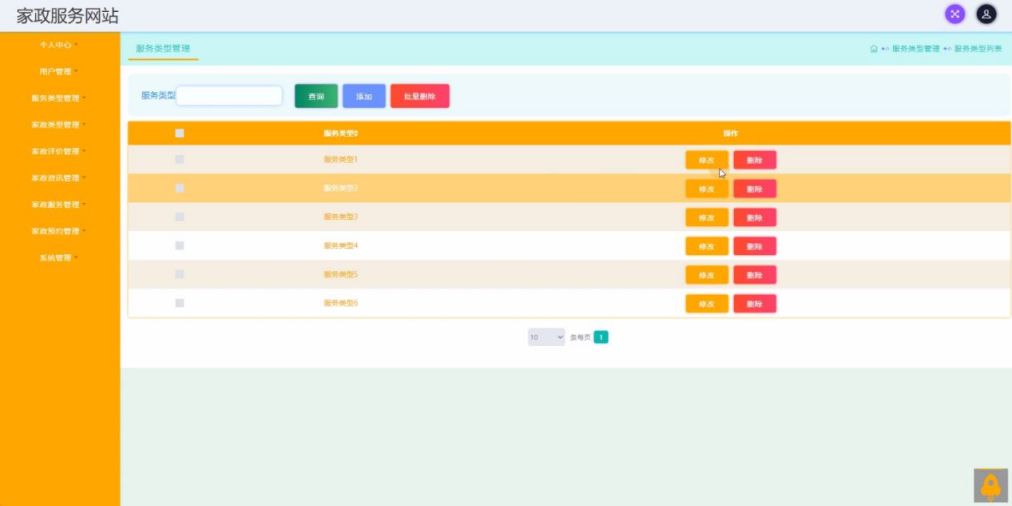Click 修改 button for 服务类型6
The height and width of the screenshot is (506, 1012).
point(707,303)
